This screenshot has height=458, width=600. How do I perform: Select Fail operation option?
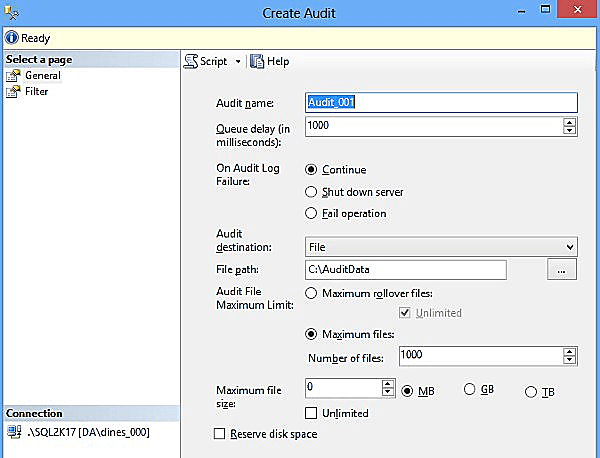(311, 213)
